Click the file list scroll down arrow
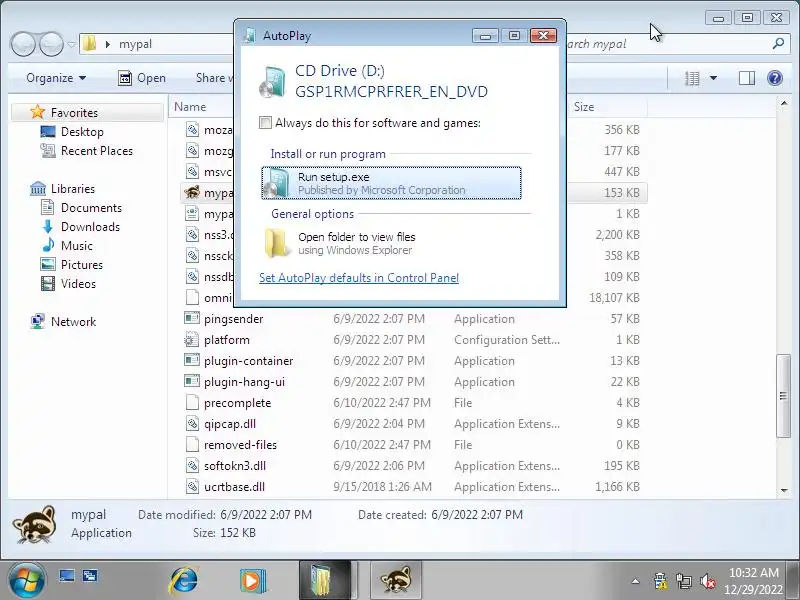The image size is (800, 600). click(784, 491)
